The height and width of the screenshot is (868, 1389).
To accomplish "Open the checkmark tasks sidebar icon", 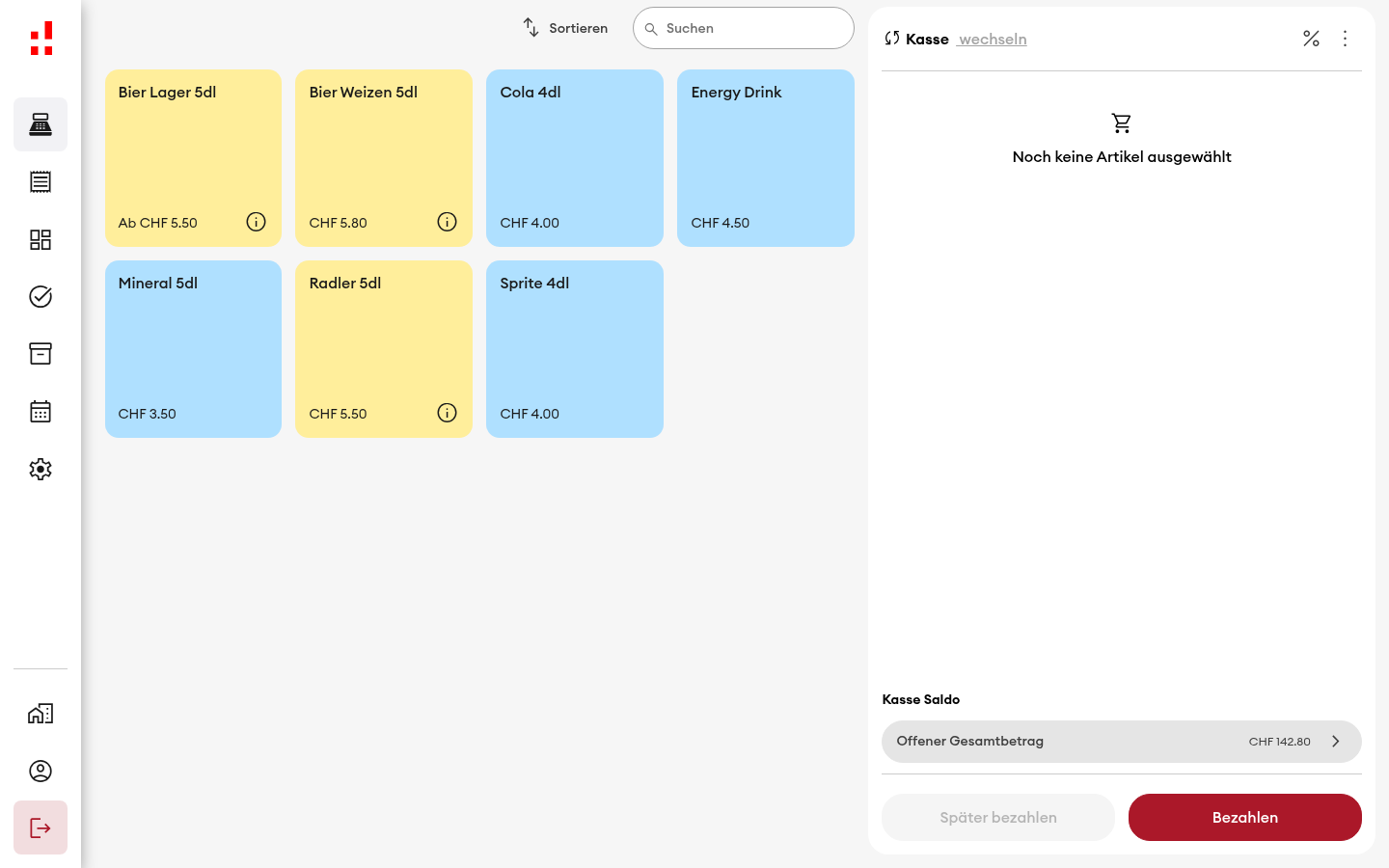I will [x=41, y=296].
